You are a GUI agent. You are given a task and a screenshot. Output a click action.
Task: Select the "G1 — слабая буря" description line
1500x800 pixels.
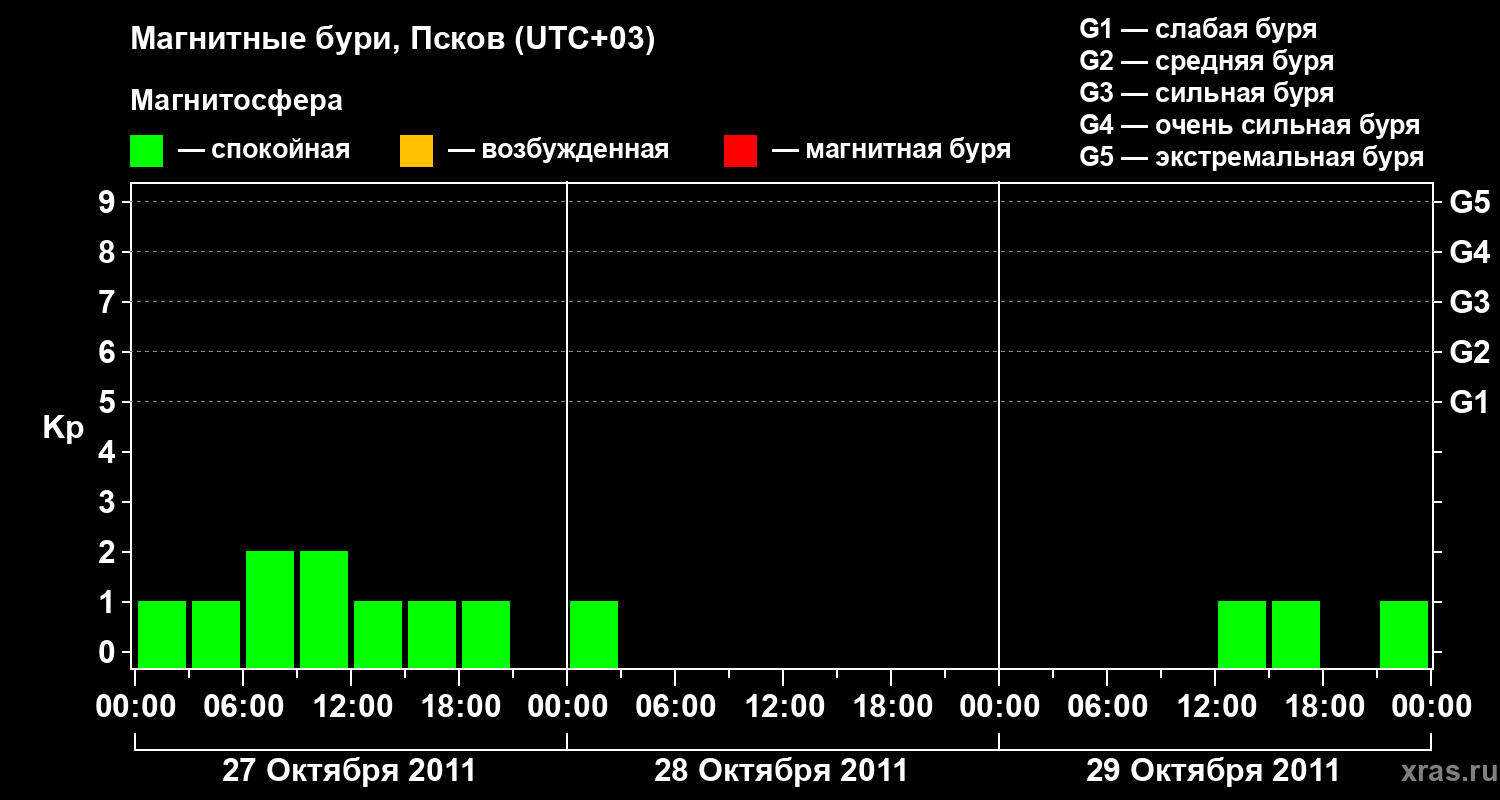click(1198, 29)
